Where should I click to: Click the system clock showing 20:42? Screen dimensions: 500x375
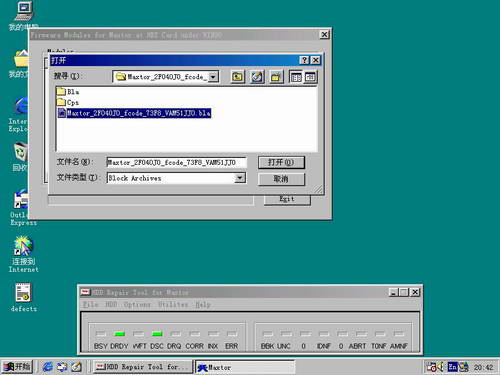[484, 367]
